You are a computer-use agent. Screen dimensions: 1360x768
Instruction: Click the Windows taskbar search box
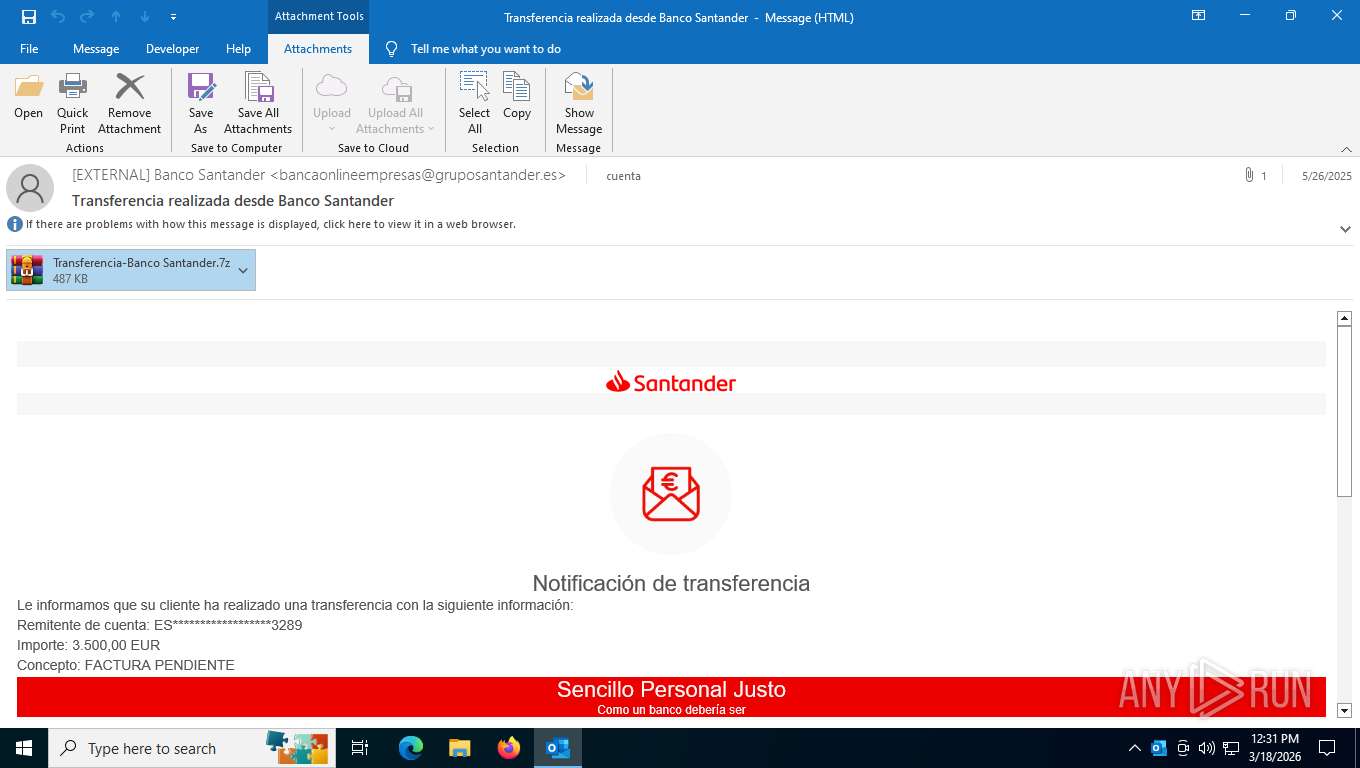(x=192, y=748)
